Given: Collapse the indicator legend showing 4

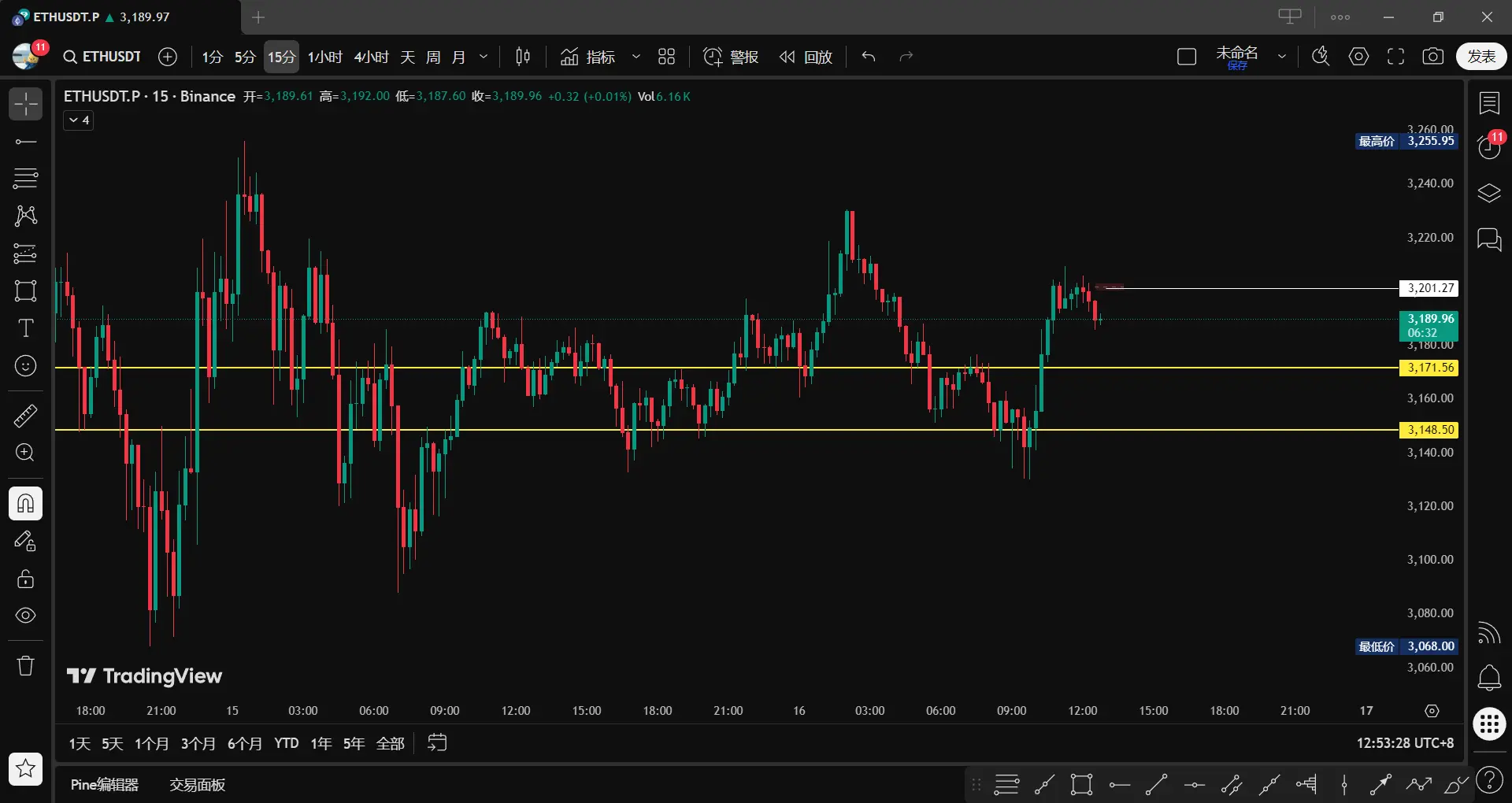Looking at the screenshot, I should tap(79, 120).
